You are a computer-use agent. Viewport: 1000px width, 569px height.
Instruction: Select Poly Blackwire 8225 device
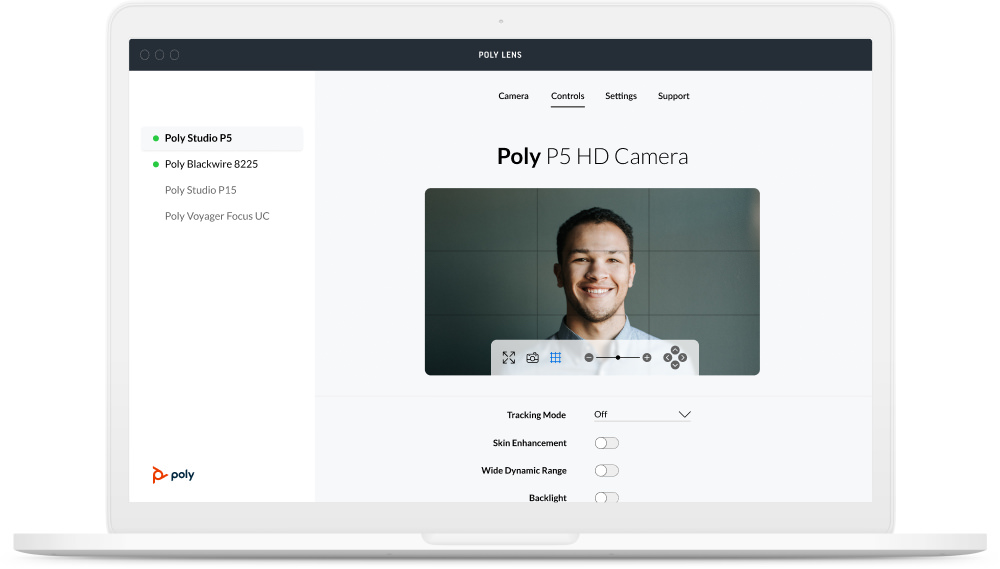point(211,164)
